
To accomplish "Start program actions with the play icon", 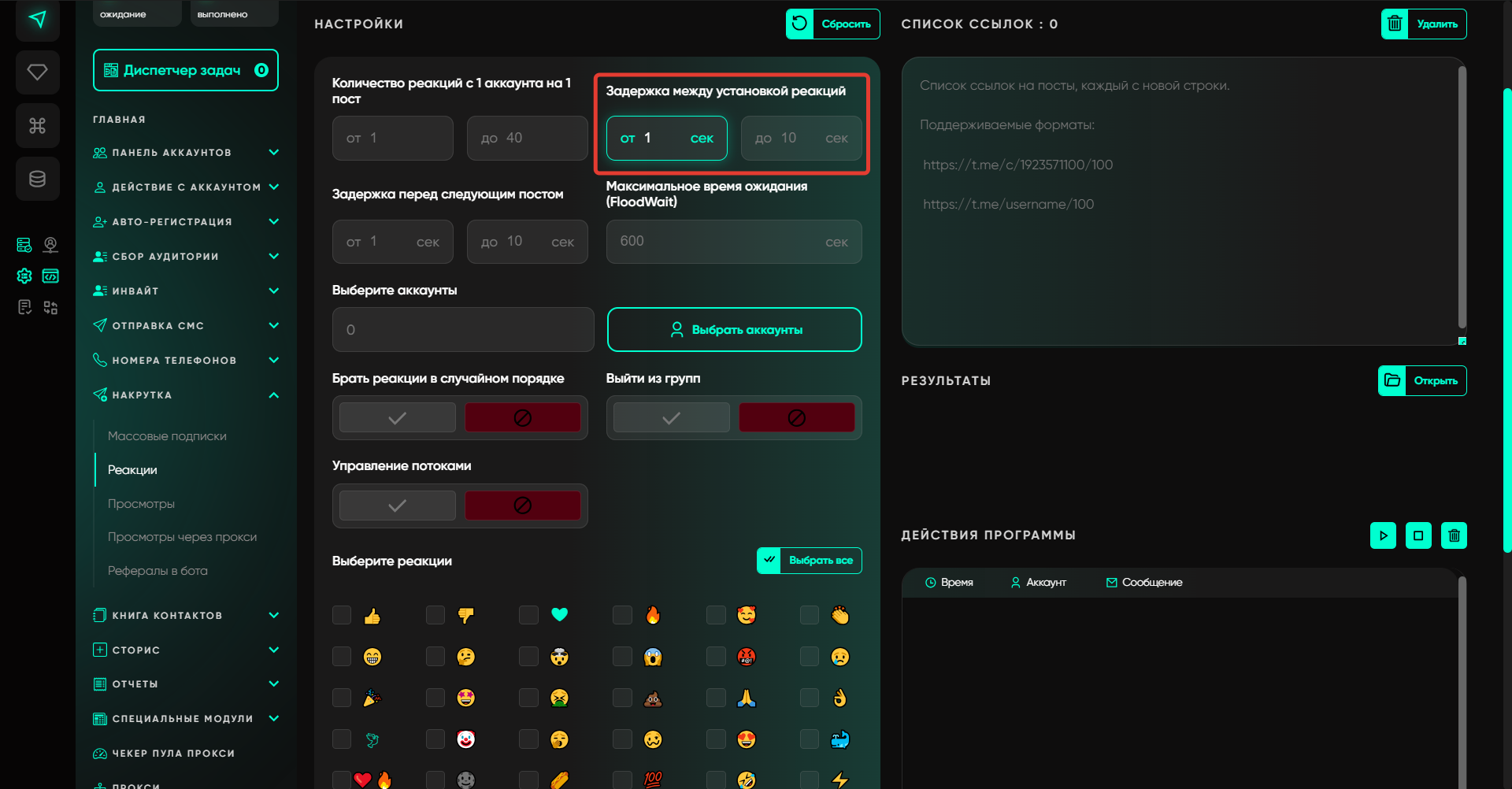I will pos(1383,535).
